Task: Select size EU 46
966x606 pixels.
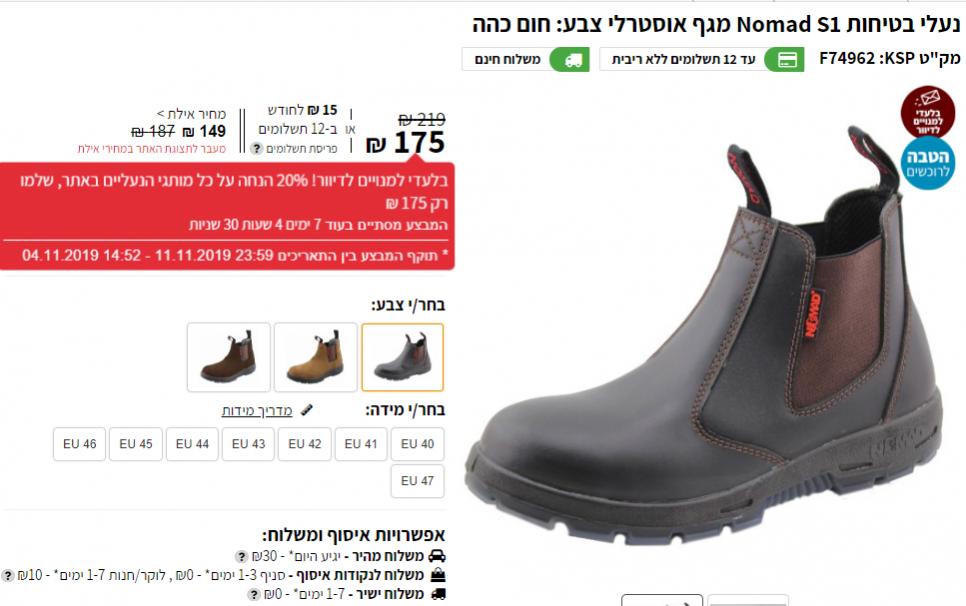Action: [x=79, y=444]
